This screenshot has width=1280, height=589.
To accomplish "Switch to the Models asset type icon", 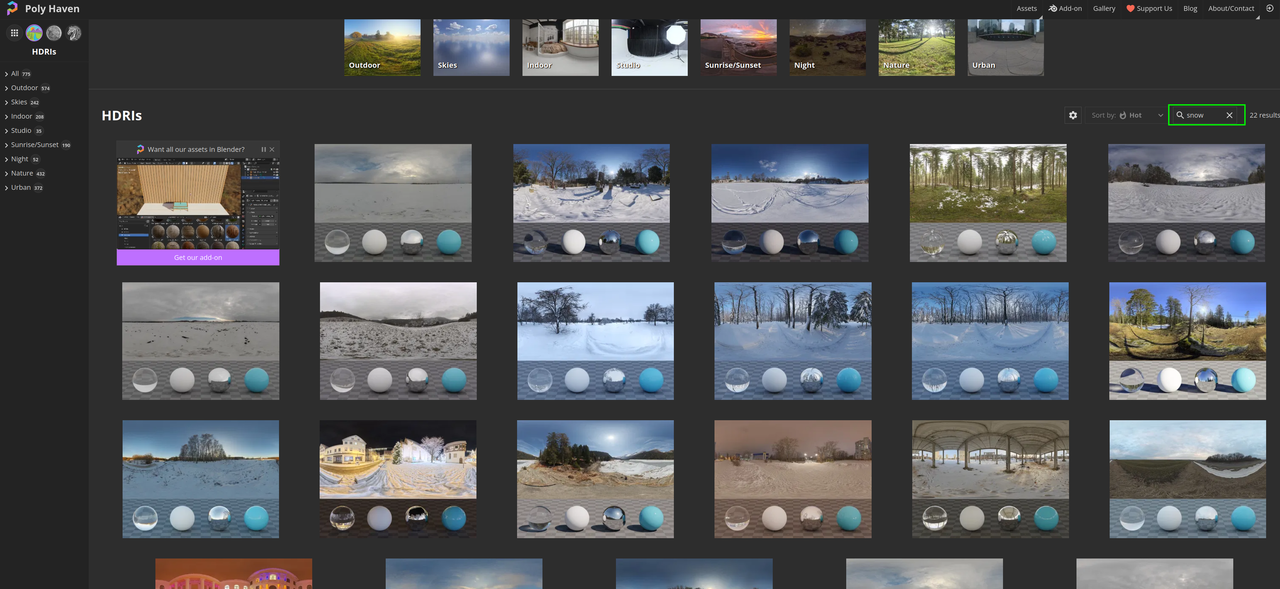I will point(74,33).
